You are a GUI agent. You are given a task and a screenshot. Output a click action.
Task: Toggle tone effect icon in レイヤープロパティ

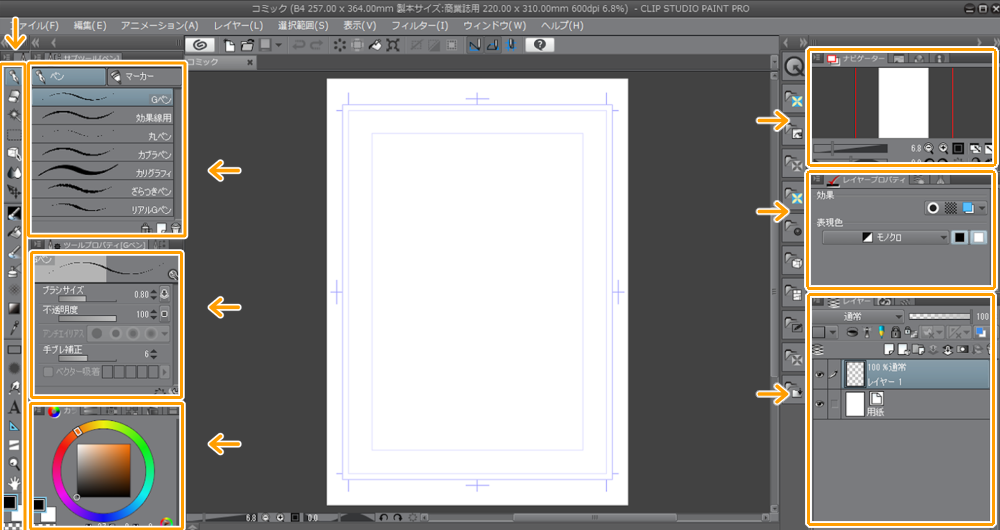point(950,208)
